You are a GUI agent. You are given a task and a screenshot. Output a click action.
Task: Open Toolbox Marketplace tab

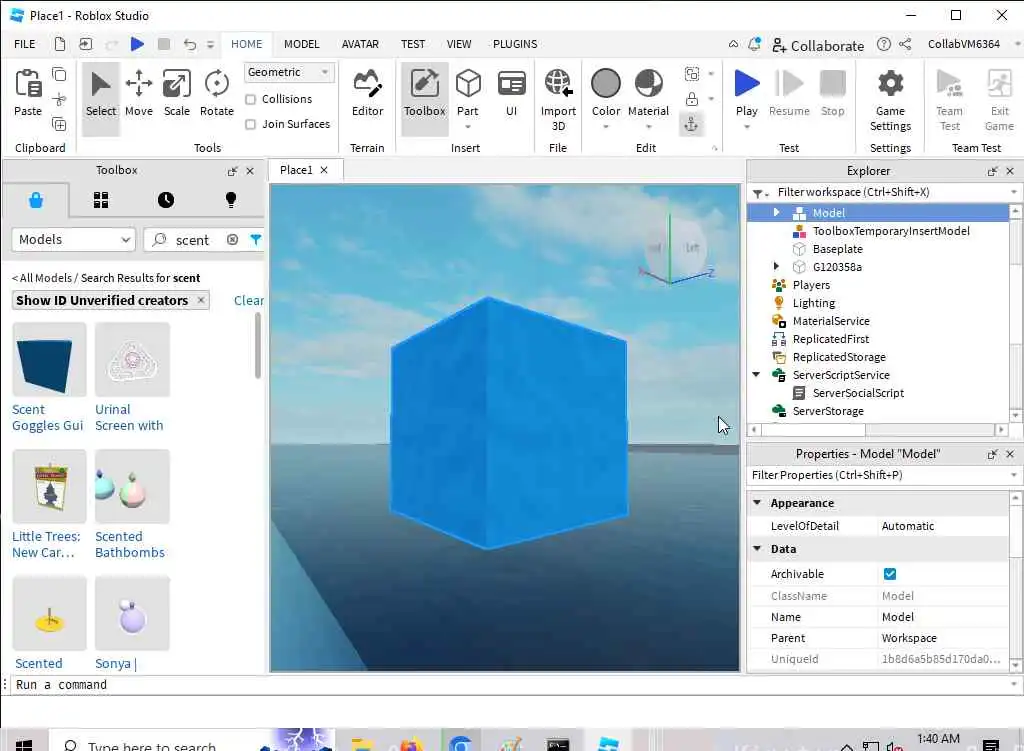36,200
